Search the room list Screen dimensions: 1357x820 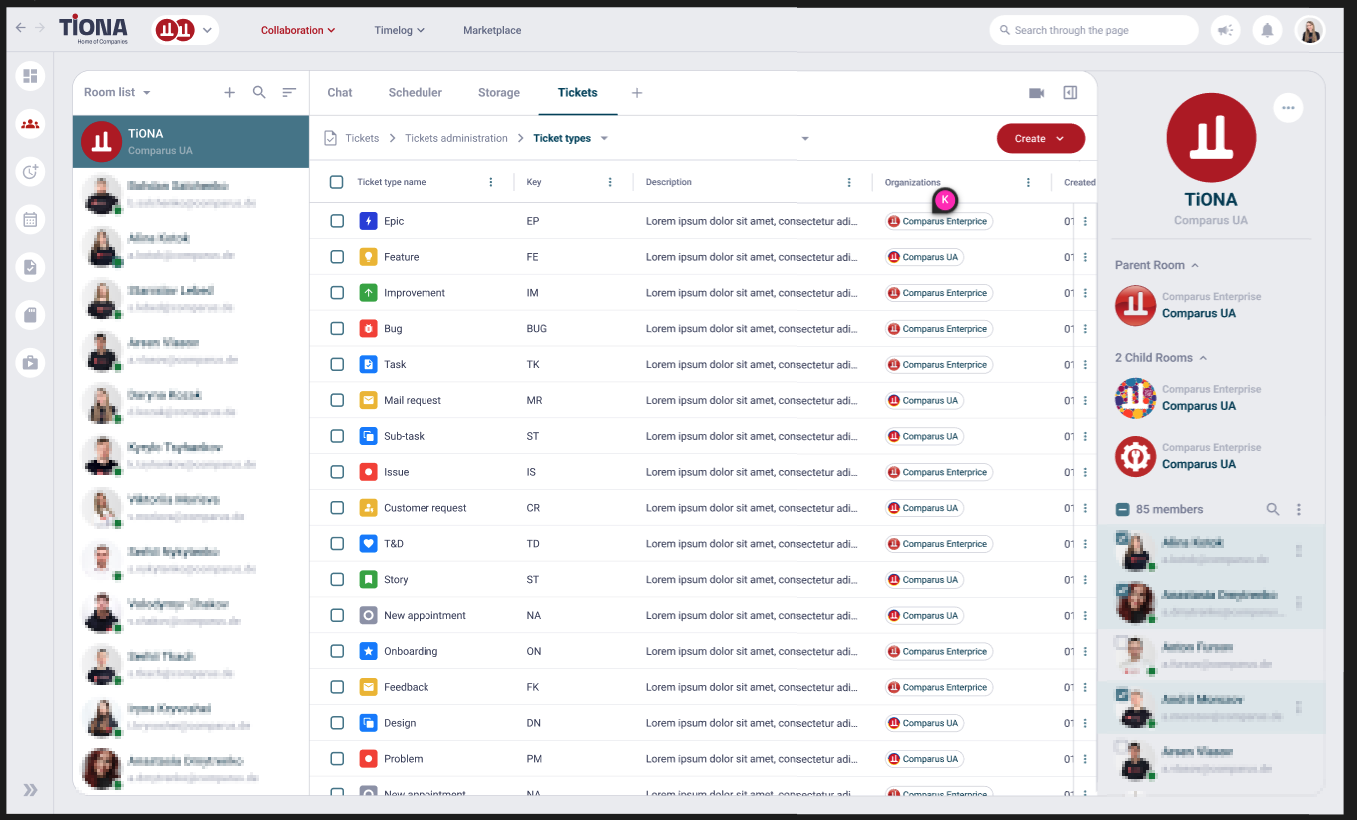point(259,92)
